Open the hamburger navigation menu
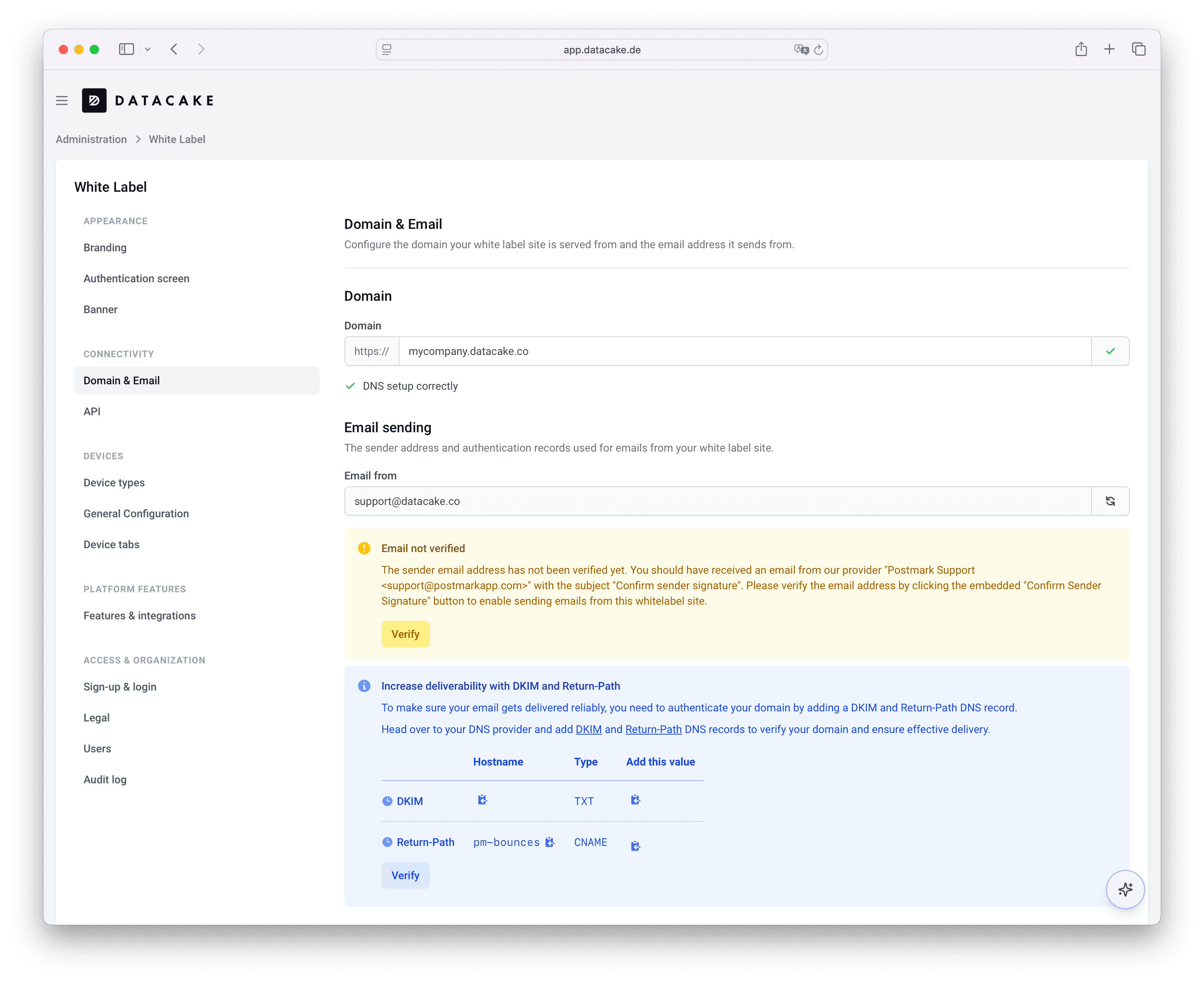 [62, 101]
